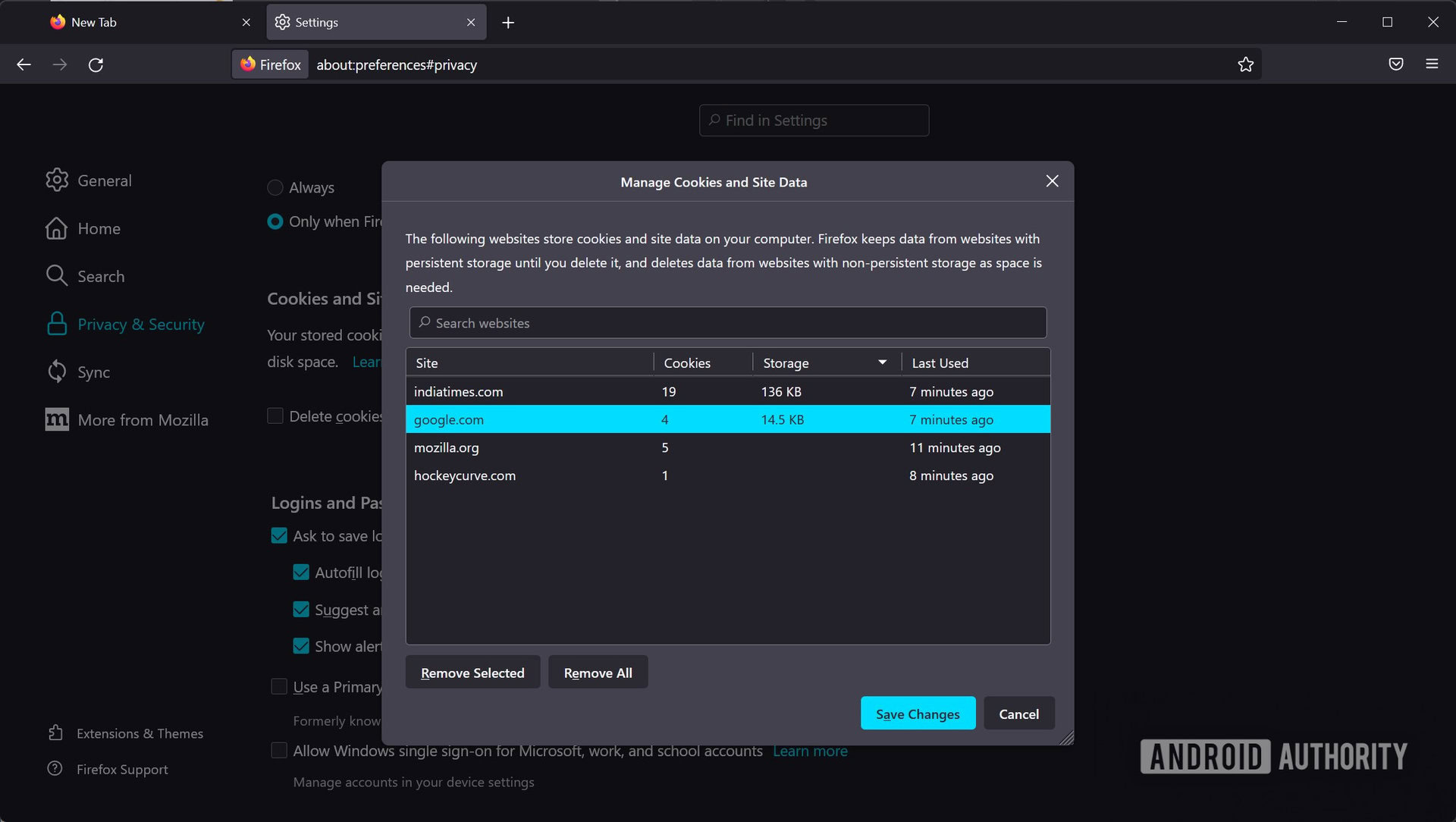Viewport: 1456px width, 822px height.
Task: Click the 11 minutes ago cell
Action: pyautogui.click(x=954, y=447)
